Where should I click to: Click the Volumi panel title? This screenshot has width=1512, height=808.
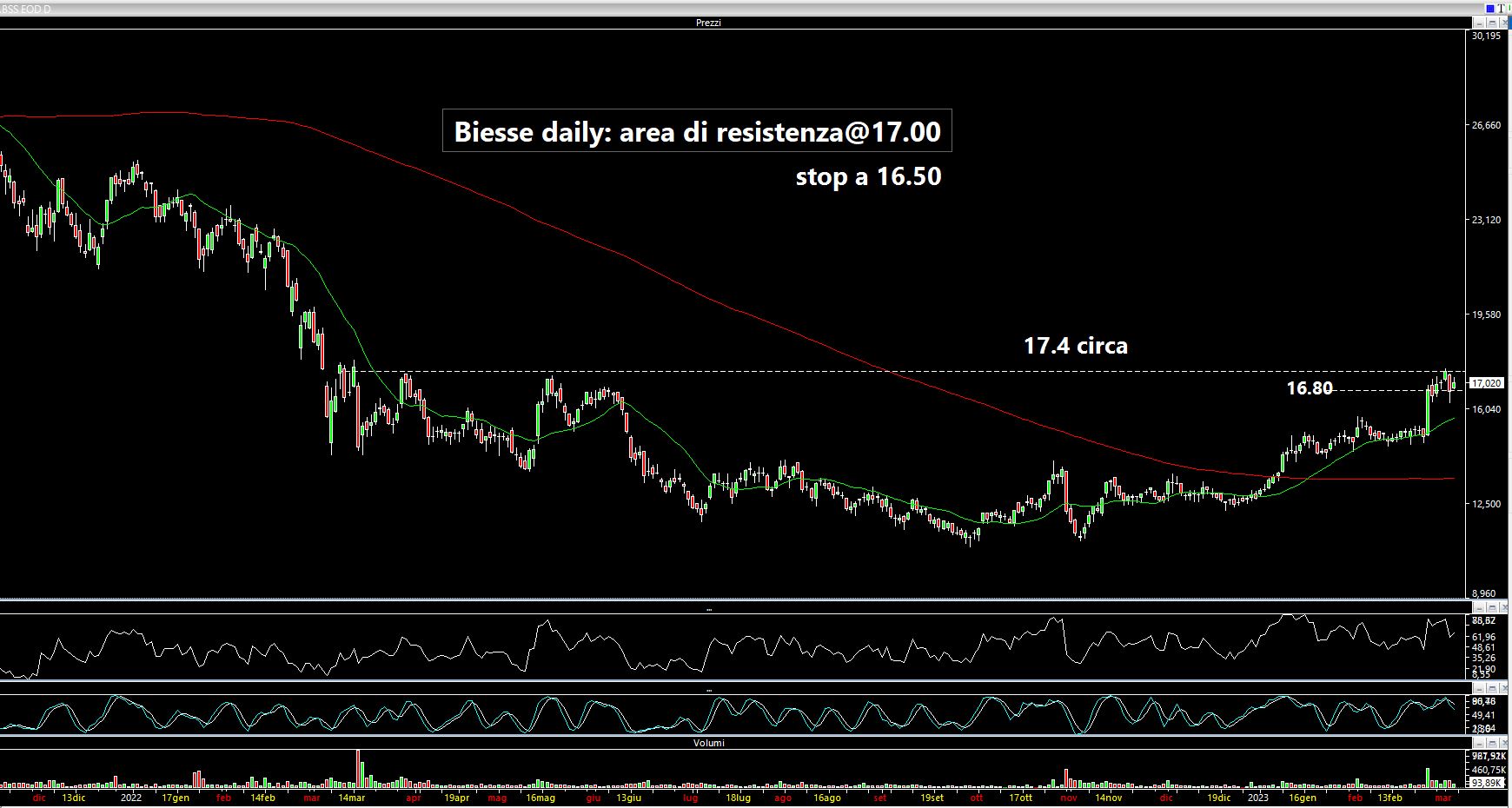[708, 743]
